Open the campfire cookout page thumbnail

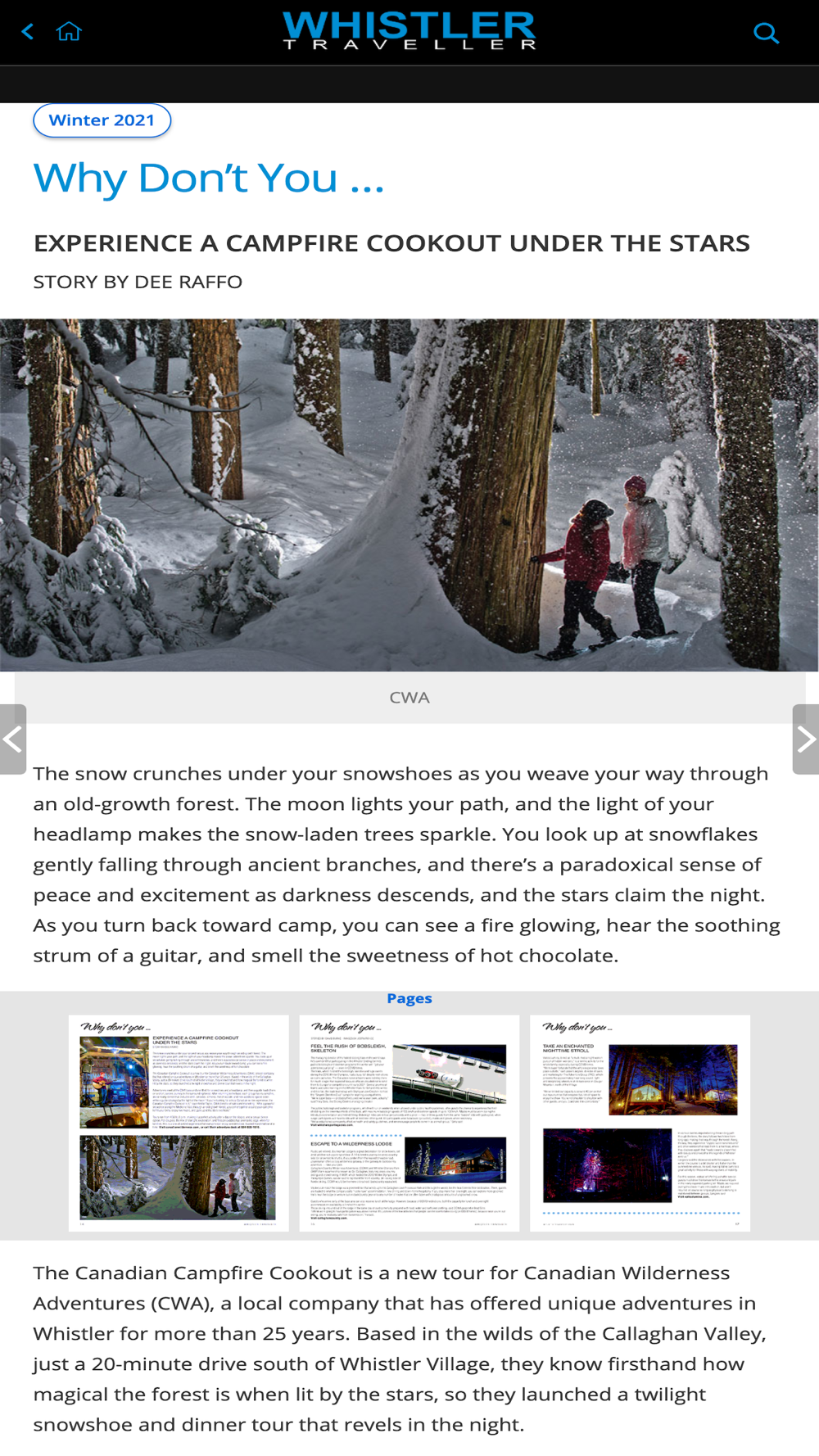(x=179, y=1123)
